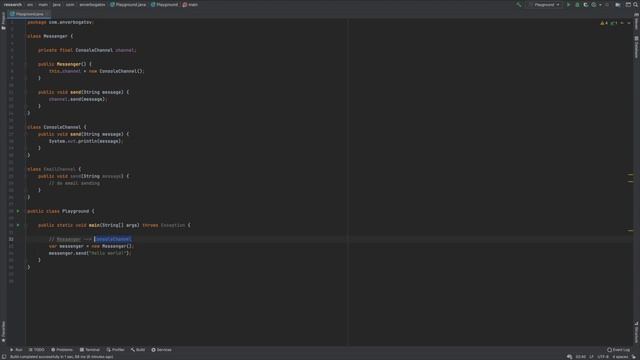
Task: Click the Playground.java breadcrumb in the navigation bar
Action: coord(128,4)
